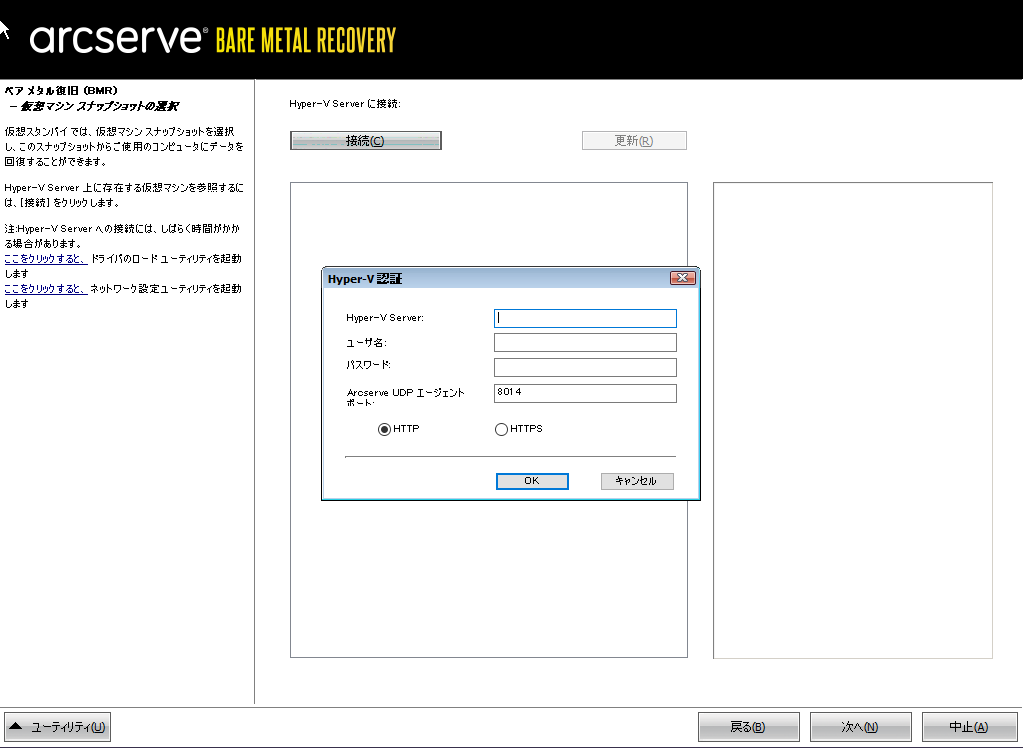Open the ユーティリティ(U) utilities menu
1023x748 pixels.
pyautogui.click(x=57, y=727)
